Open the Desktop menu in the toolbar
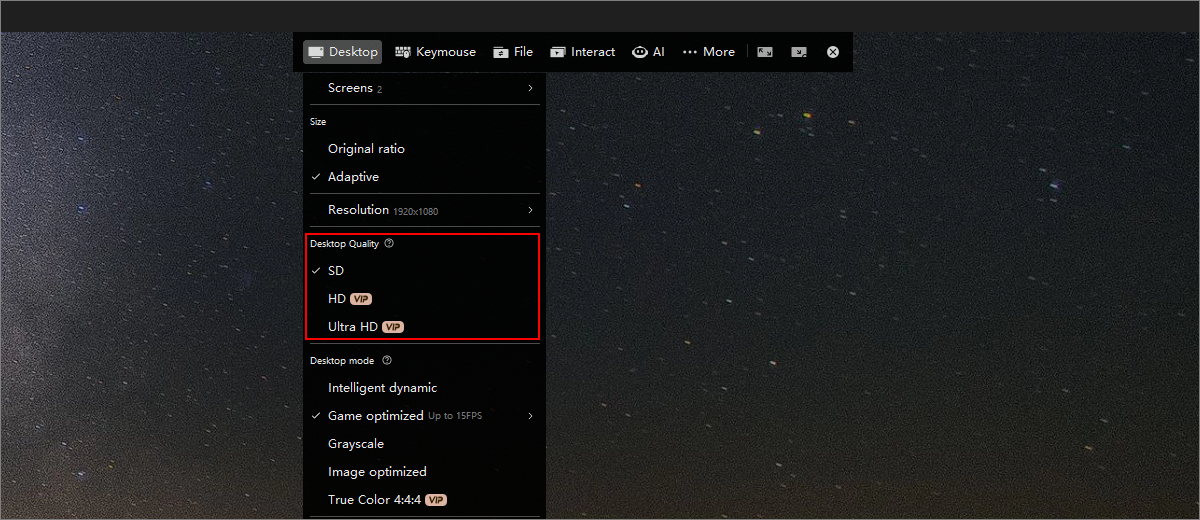This screenshot has height=520, width=1200. pyautogui.click(x=343, y=52)
